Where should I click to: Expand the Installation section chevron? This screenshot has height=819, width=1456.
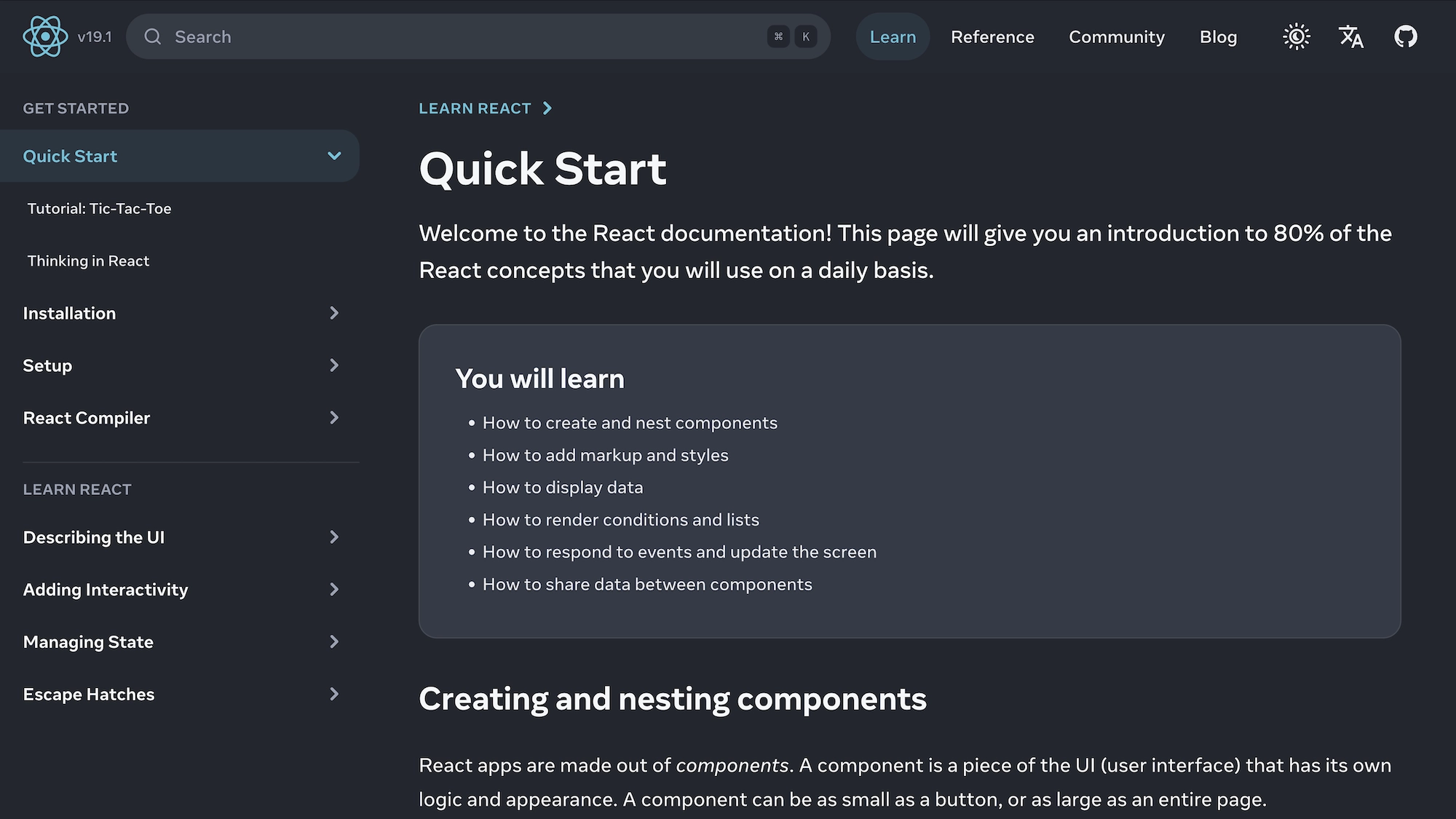[x=334, y=313]
